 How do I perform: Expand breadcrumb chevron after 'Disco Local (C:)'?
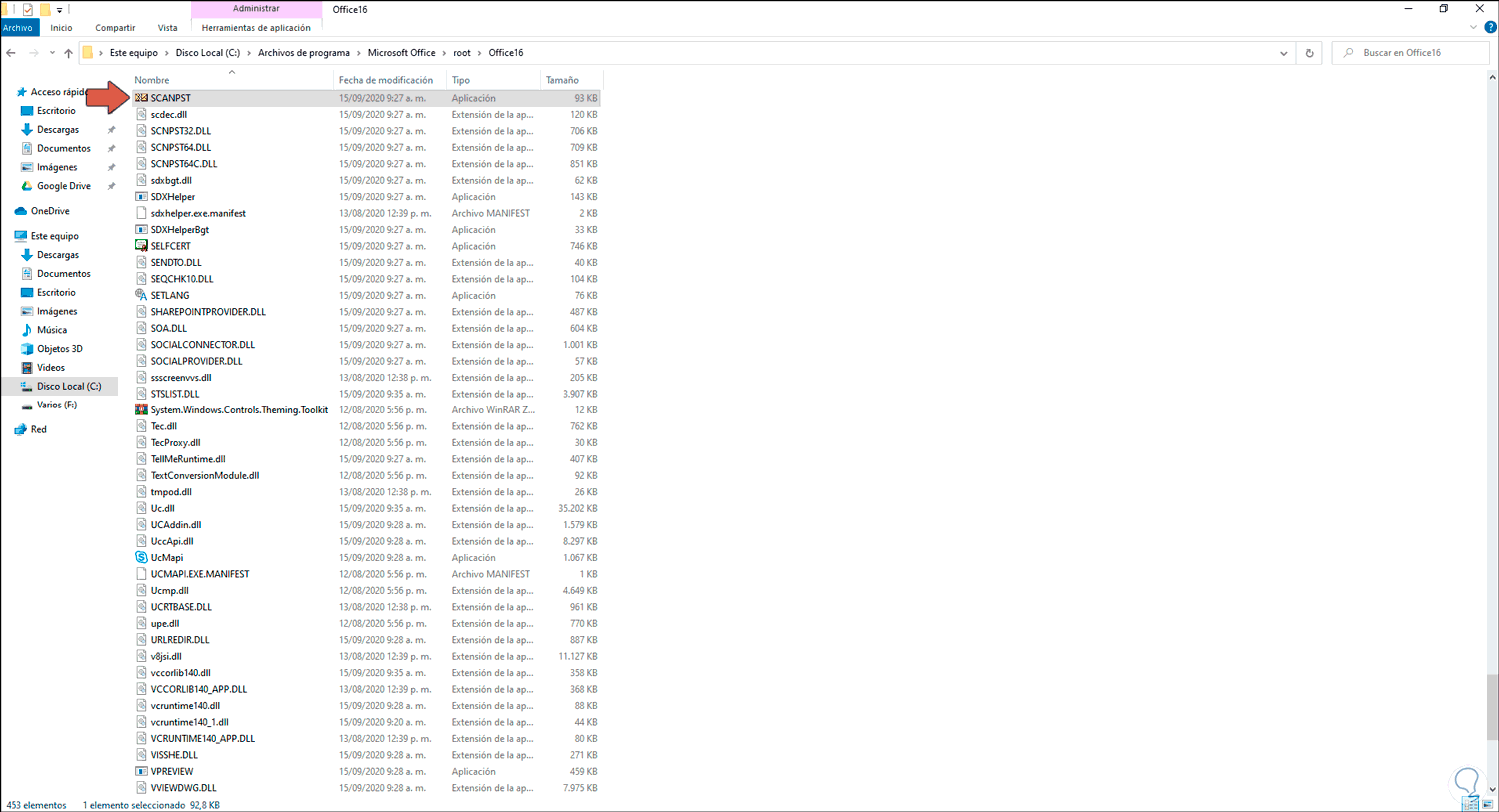(x=249, y=53)
